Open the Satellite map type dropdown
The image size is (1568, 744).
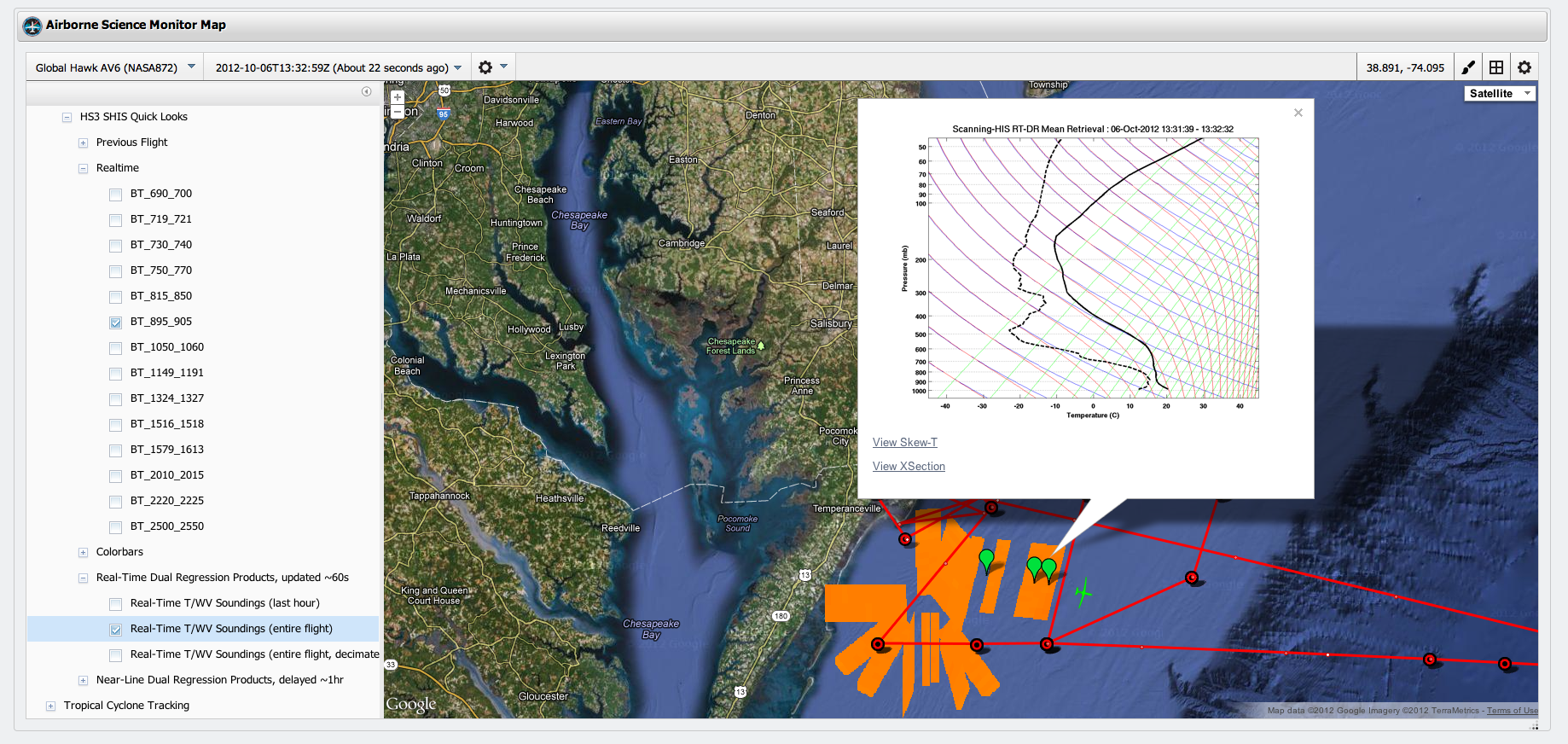[1499, 94]
